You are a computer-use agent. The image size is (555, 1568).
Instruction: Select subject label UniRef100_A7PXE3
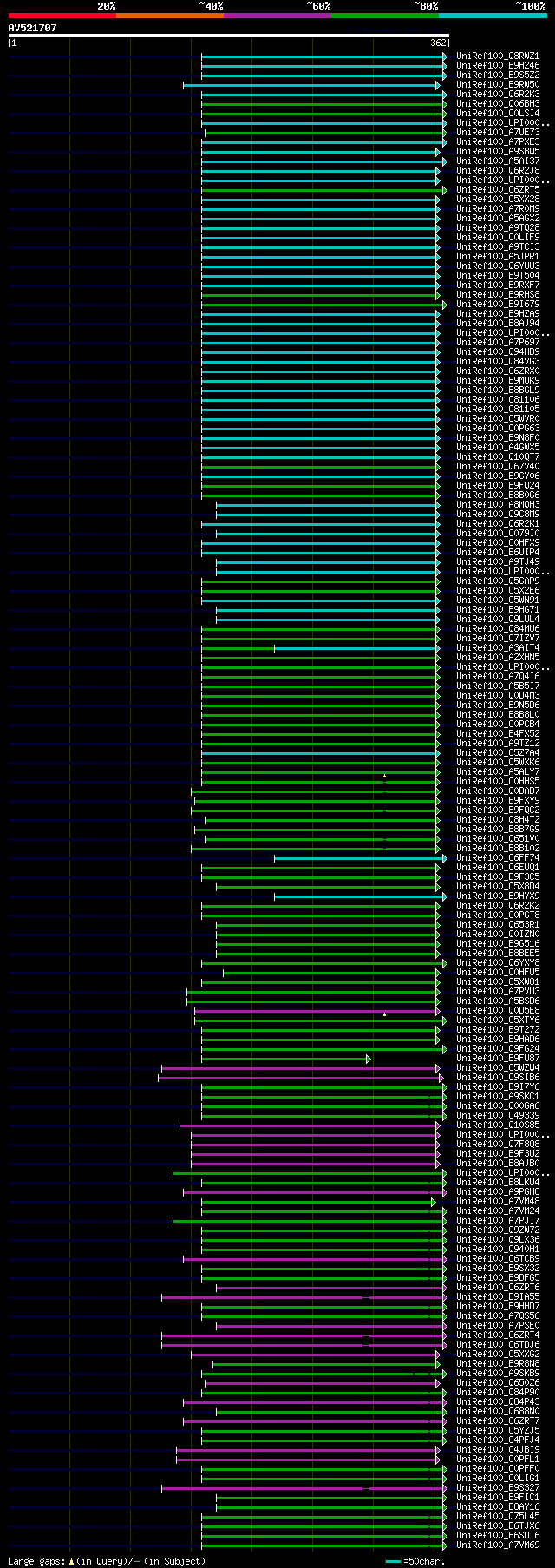pyautogui.click(x=498, y=141)
